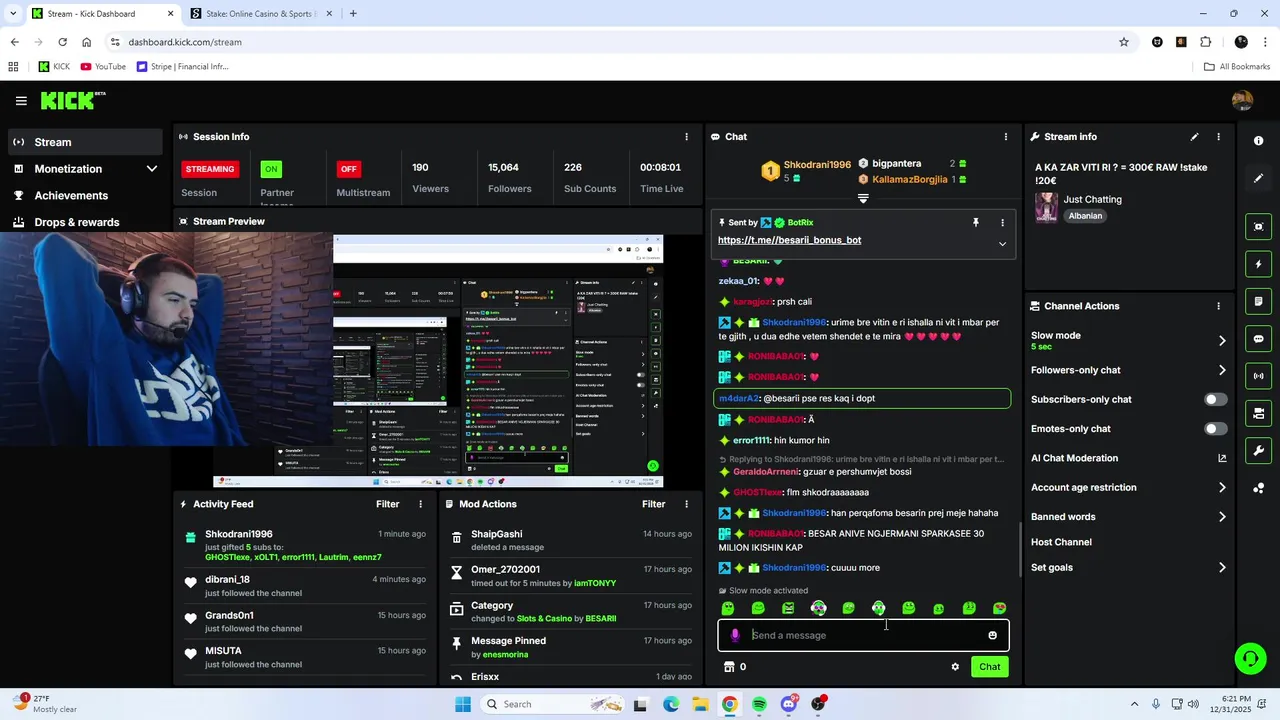Open Stream in the left sidebar

click(85, 142)
